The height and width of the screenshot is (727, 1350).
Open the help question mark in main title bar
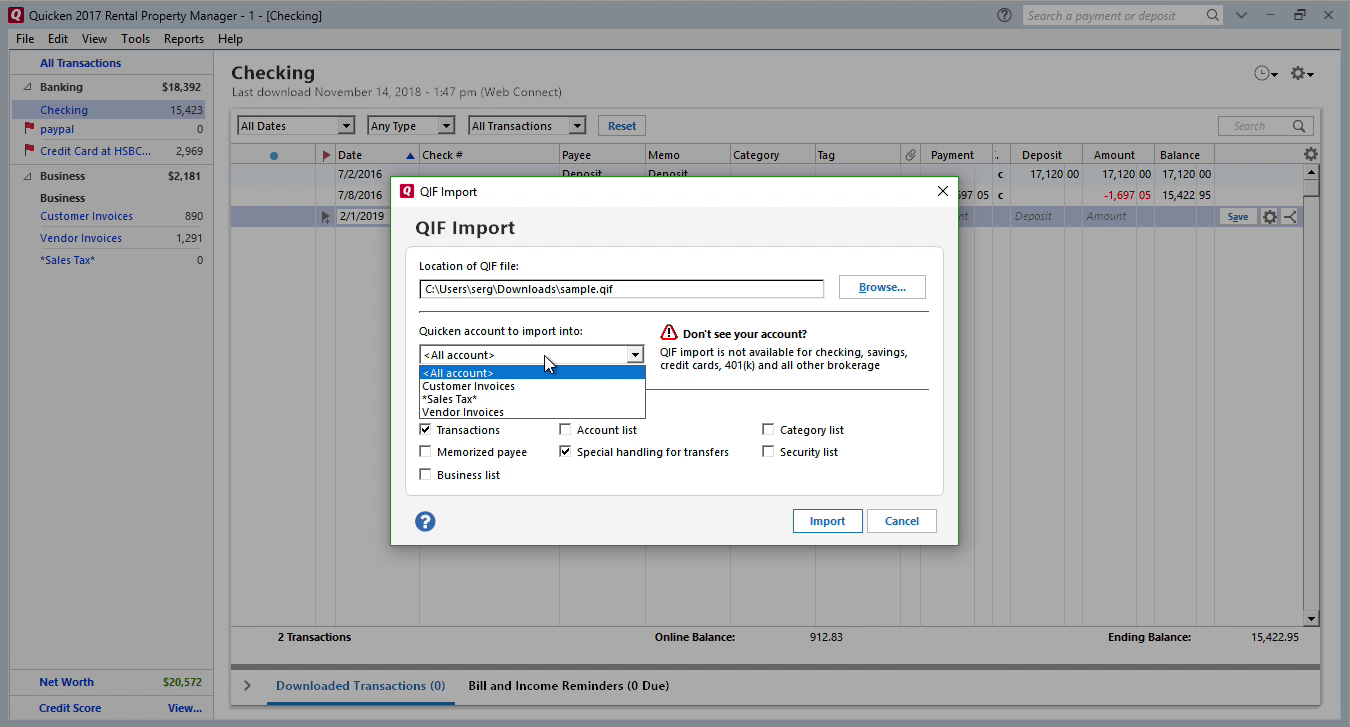tap(1004, 15)
